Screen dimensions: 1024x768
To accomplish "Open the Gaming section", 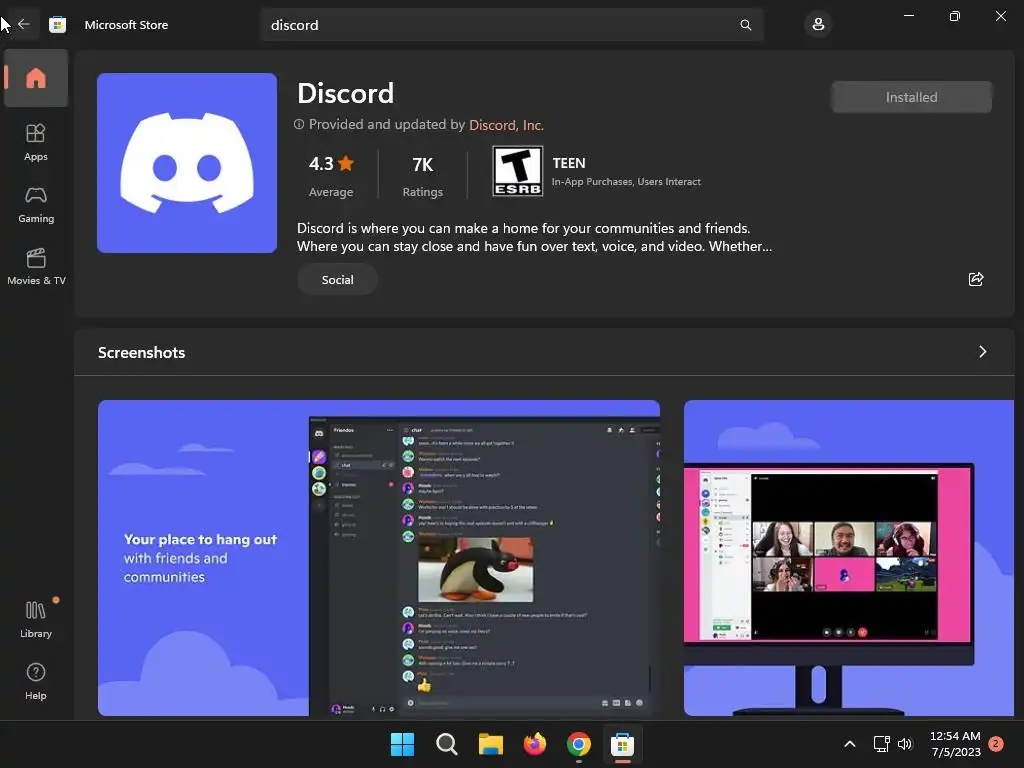I will tap(36, 204).
